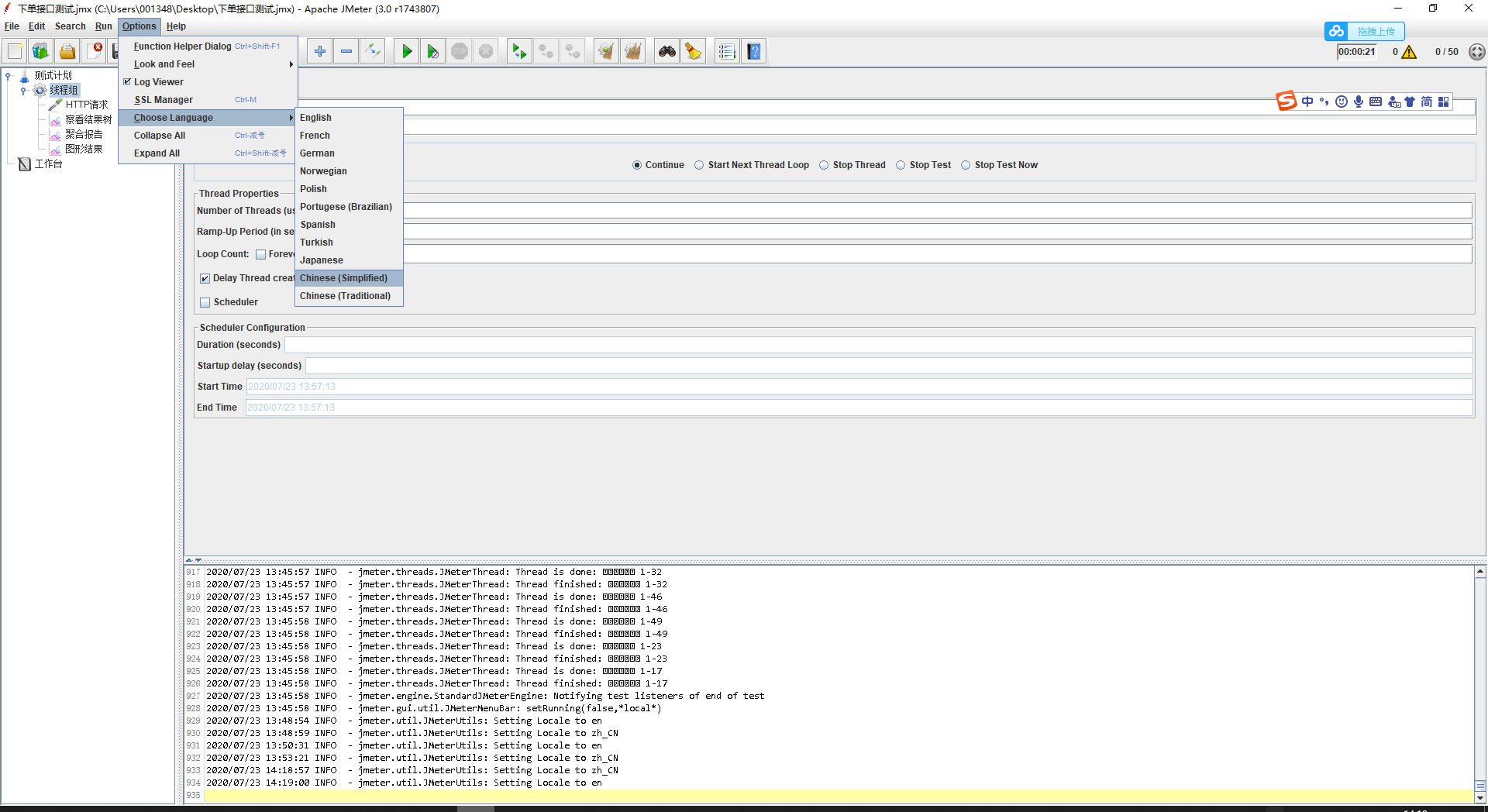Click the Duration (seconds) input field

pos(878,345)
